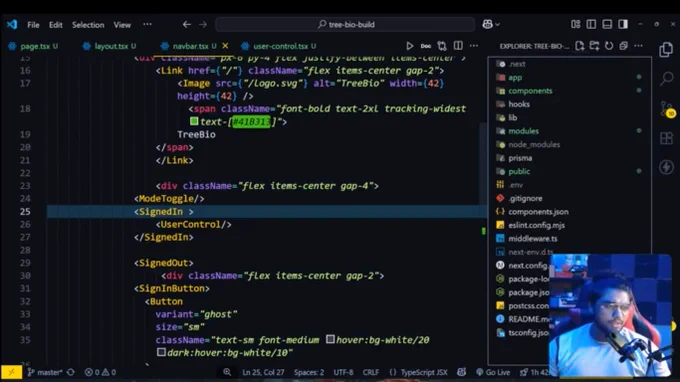The image size is (680, 382).
Task: Open components.json in Explorer
Action: [538, 212]
